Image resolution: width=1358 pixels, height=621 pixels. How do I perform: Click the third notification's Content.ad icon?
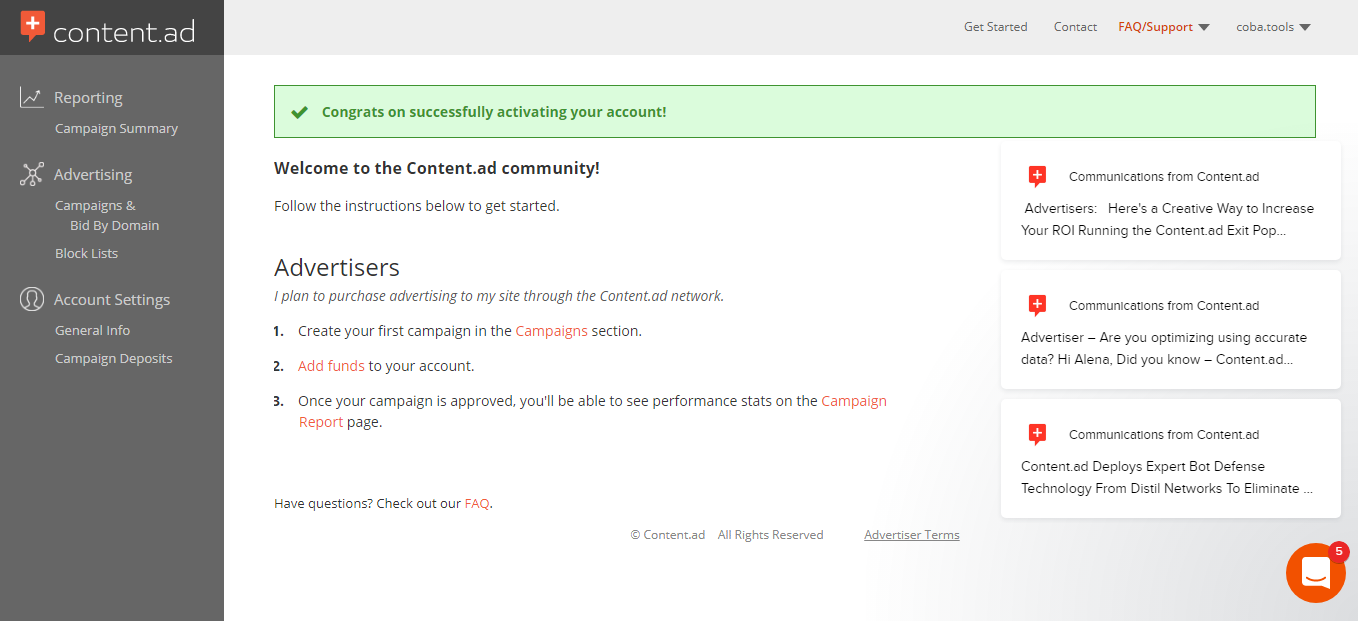tap(1037, 435)
